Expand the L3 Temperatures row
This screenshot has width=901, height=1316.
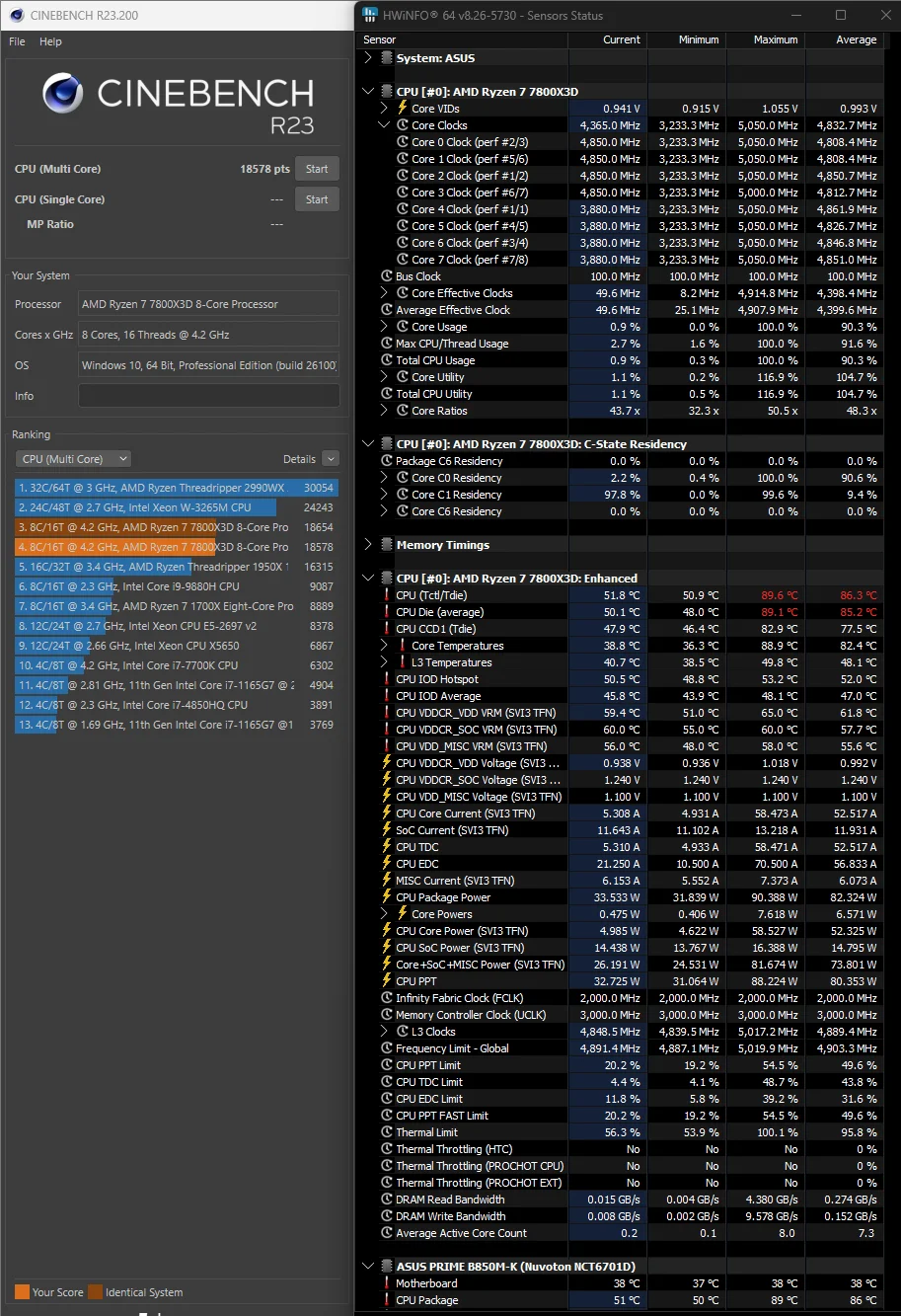(385, 662)
